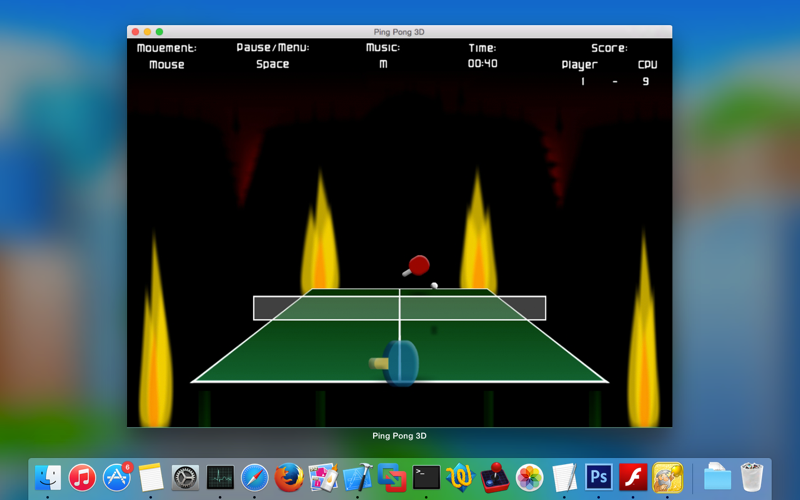Open System Preferences gear icon
800x500 pixels.
click(185, 478)
